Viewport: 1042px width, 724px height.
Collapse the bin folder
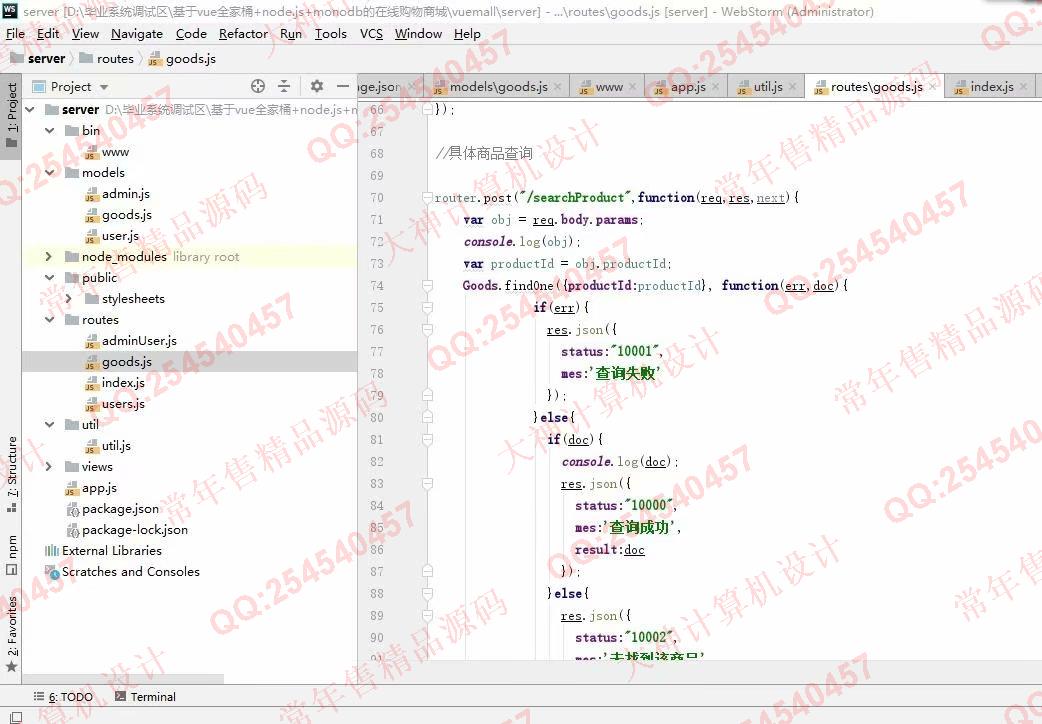coord(50,130)
